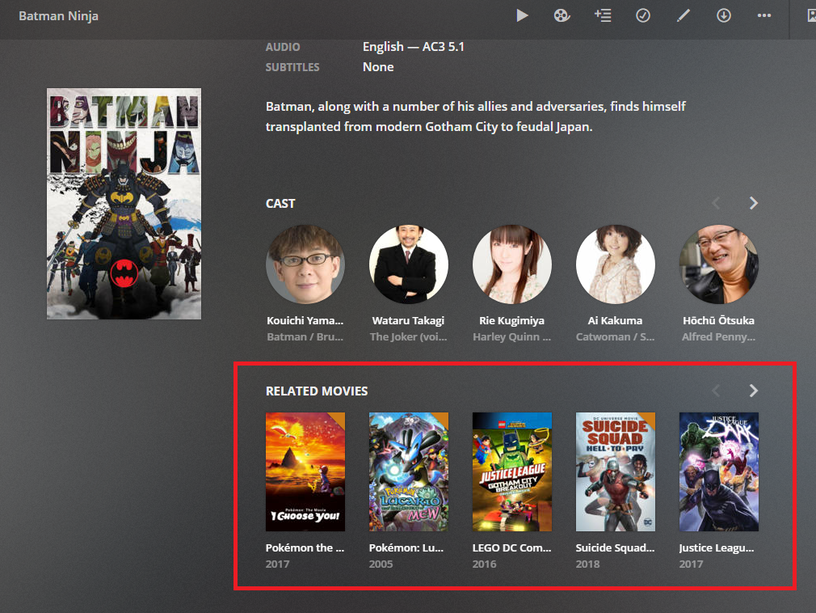Viewport: 816px width, 613px height.
Task: Open the subtitles dropdown showing None
Action: [378, 67]
